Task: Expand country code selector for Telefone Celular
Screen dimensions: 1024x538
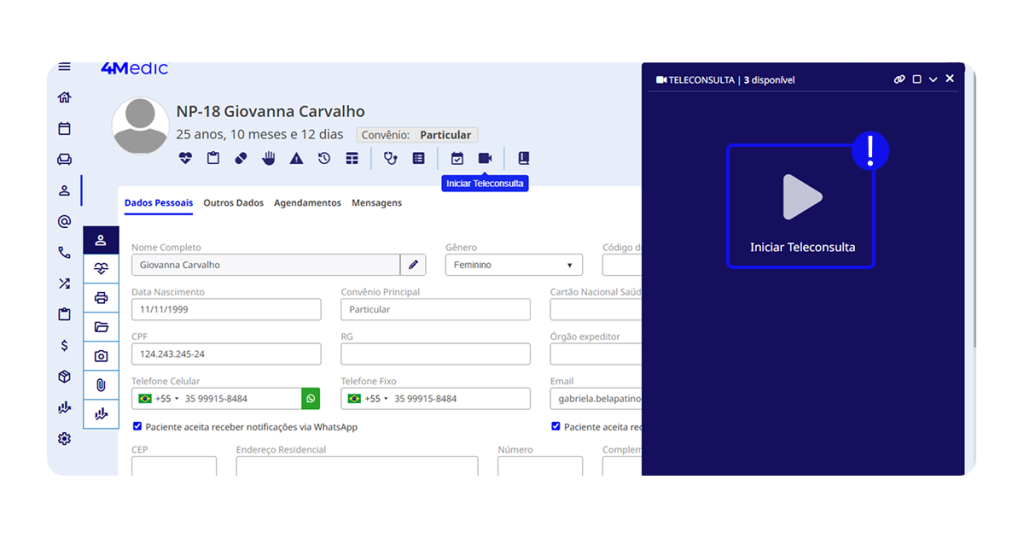Action: pos(159,398)
